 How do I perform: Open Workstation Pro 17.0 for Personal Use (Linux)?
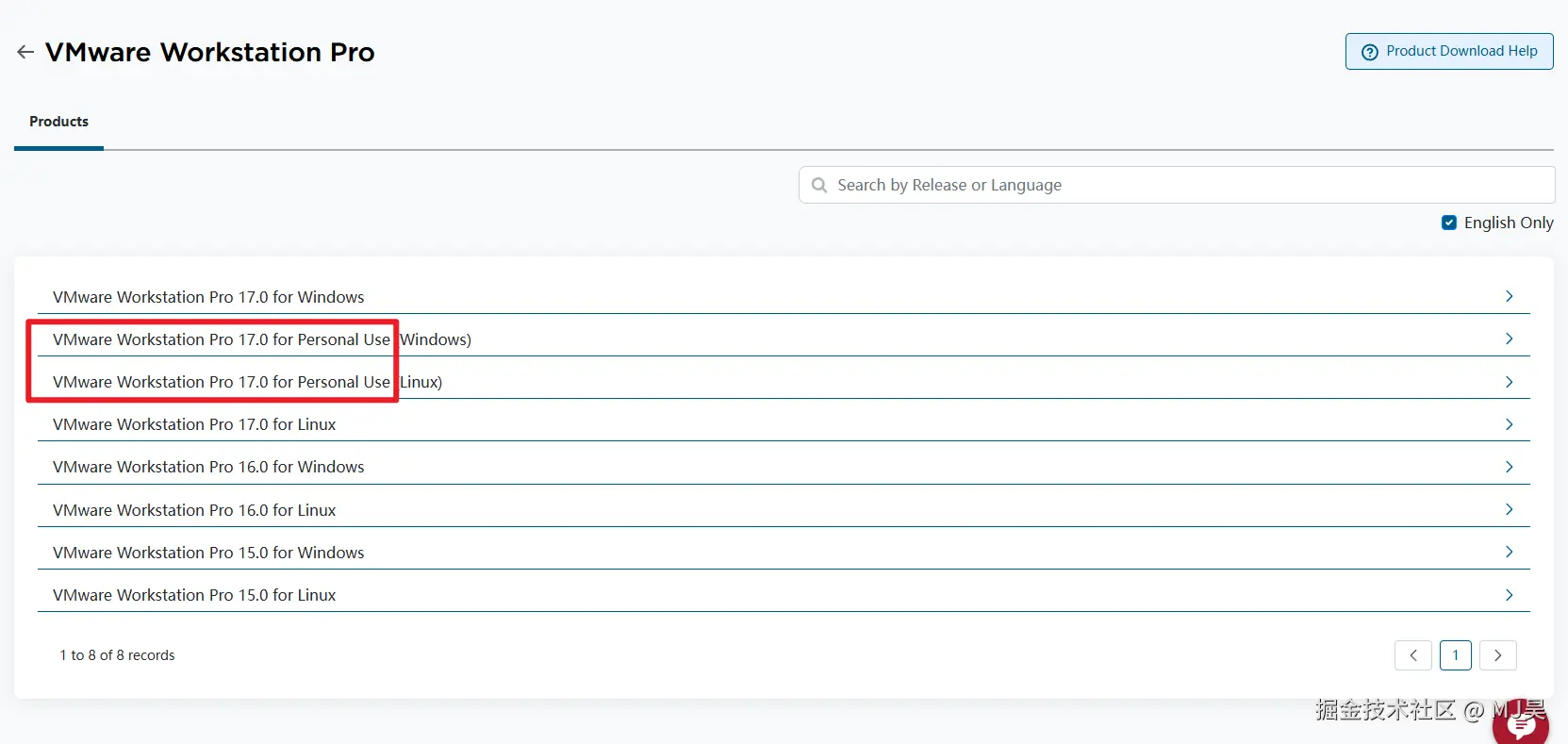pos(247,382)
